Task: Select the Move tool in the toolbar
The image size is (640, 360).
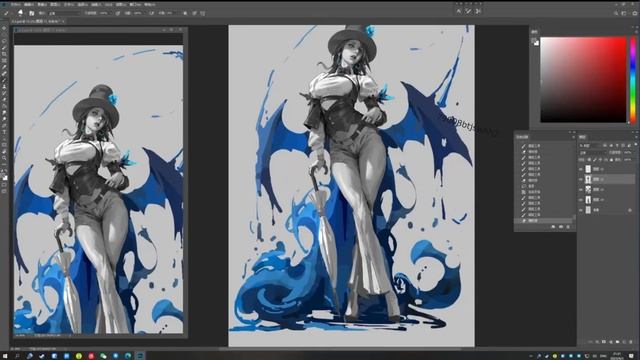Action: tap(4, 28)
